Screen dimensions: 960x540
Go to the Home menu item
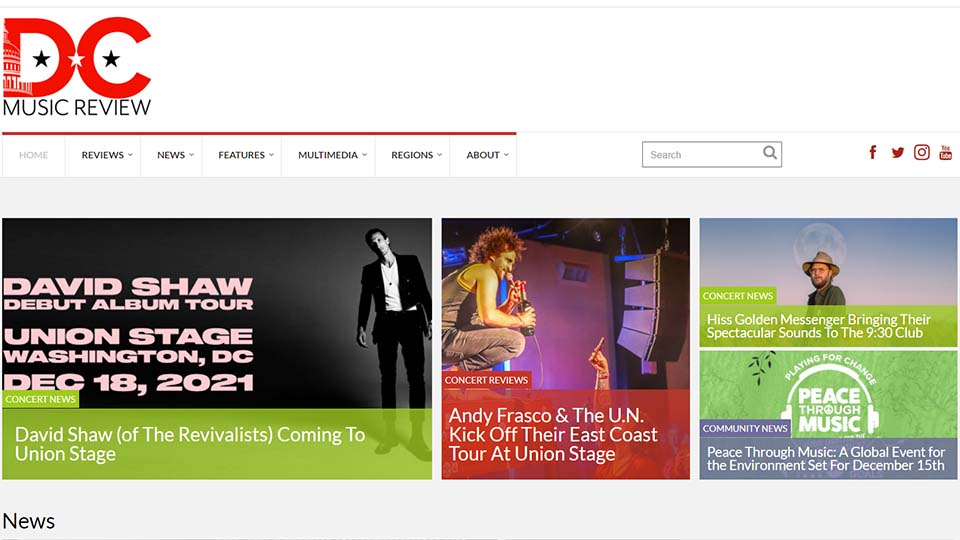pyautogui.click(x=34, y=156)
